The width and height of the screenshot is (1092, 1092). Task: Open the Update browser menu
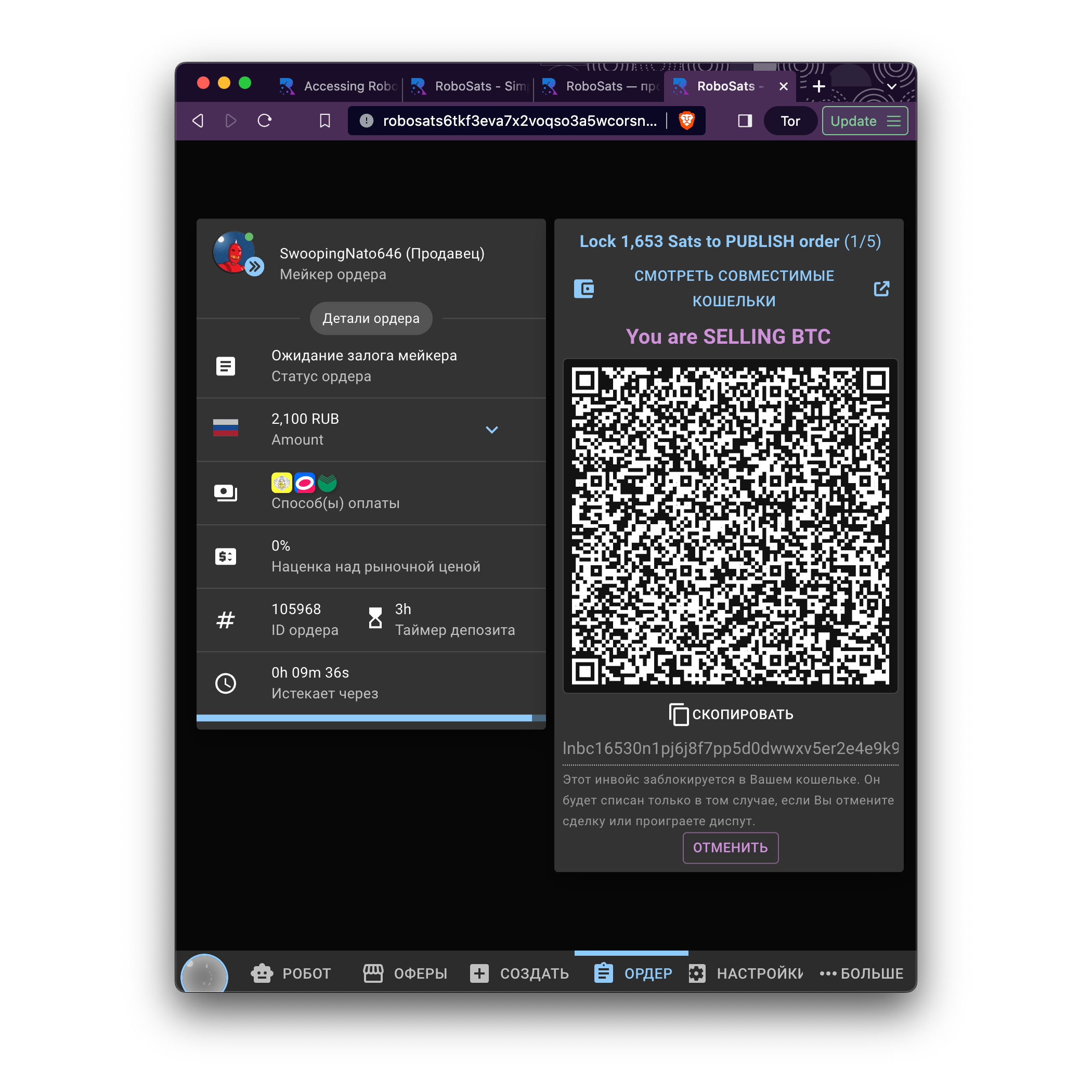click(864, 121)
